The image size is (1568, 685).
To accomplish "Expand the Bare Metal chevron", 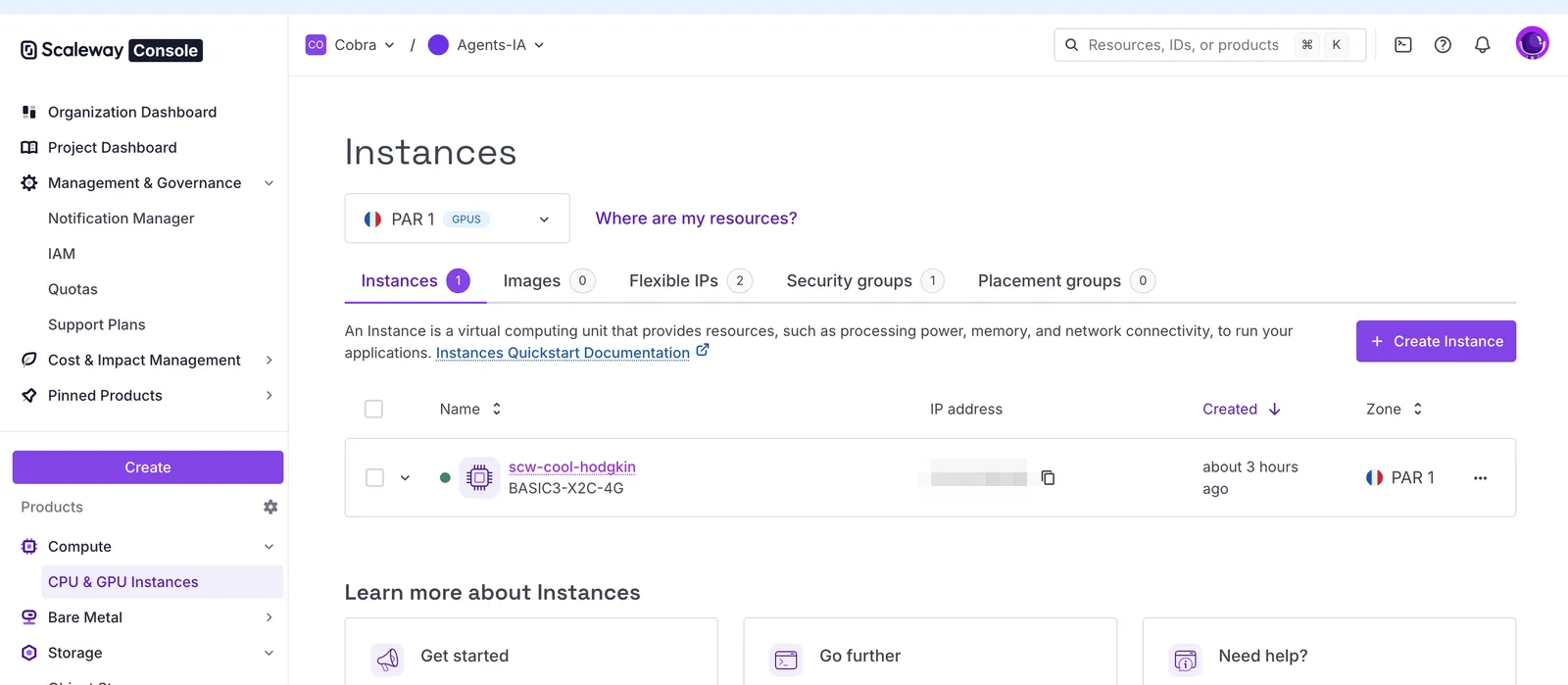I will tap(269, 617).
